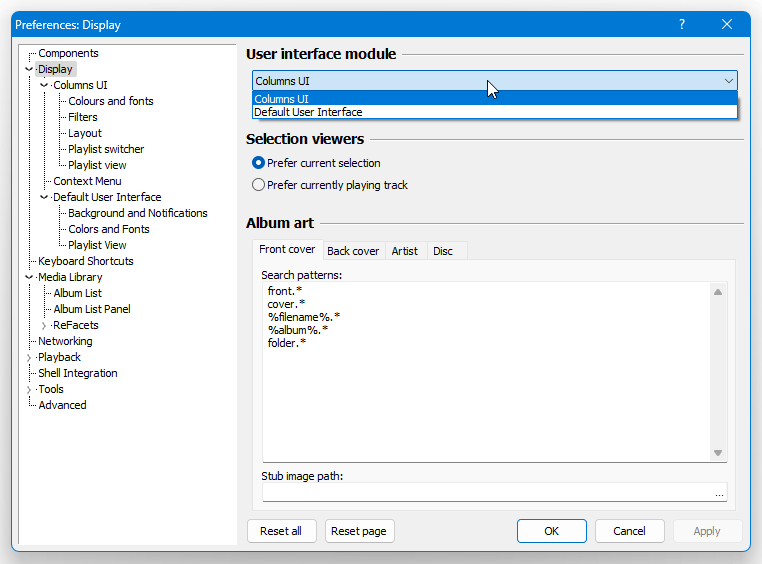Viewport: 762px width, 564px height.
Task: Choose Default User Interface in dropdown list
Action: [x=495, y=112]
